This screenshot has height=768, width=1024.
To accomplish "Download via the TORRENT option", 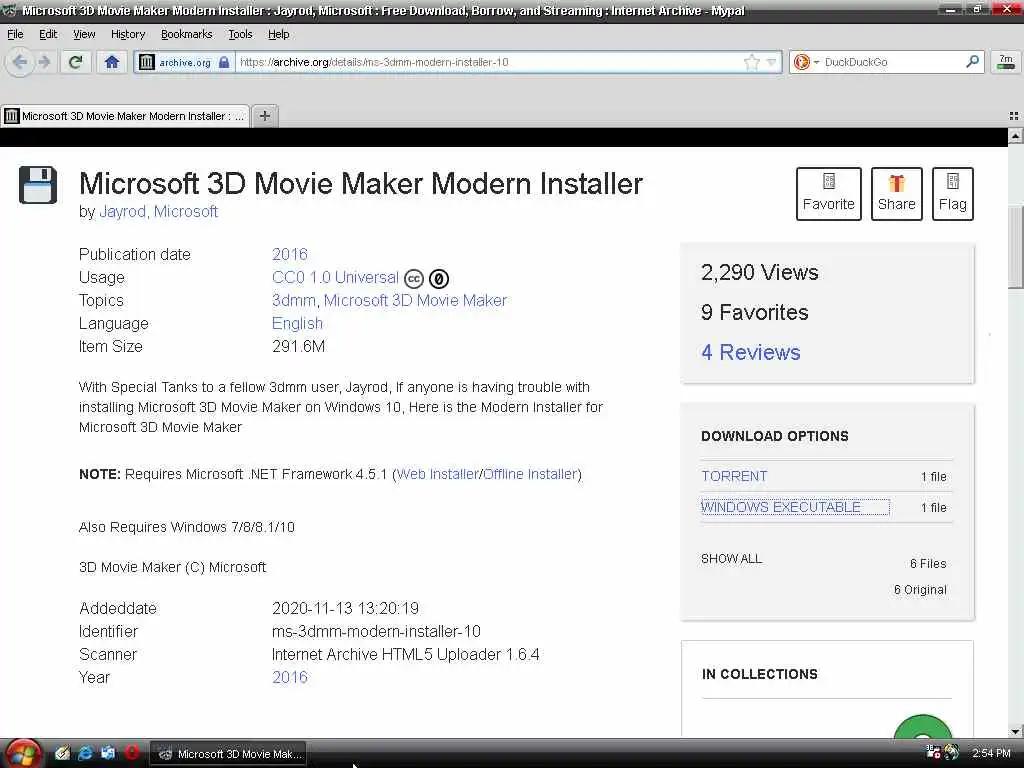I will click(x=734, y=476).
